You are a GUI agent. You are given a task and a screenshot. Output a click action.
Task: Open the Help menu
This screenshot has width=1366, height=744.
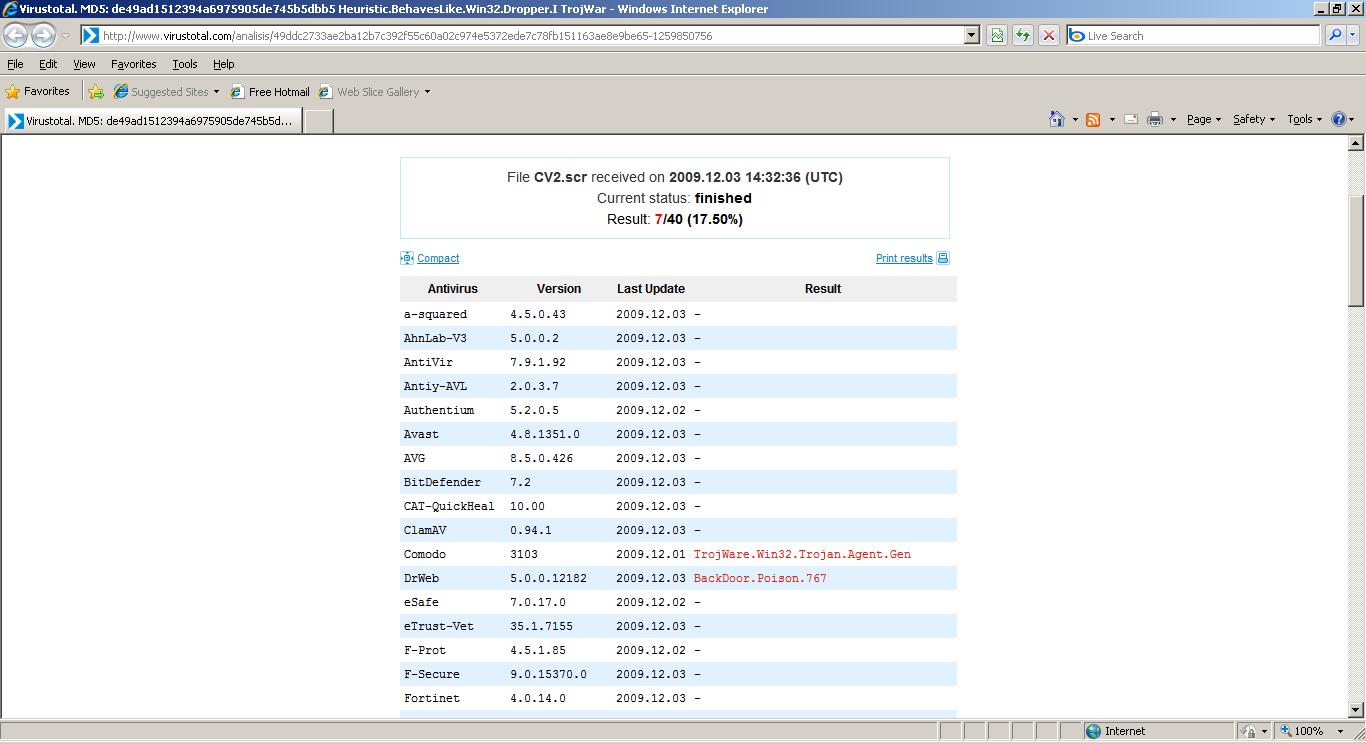click(x=224, y=64)
